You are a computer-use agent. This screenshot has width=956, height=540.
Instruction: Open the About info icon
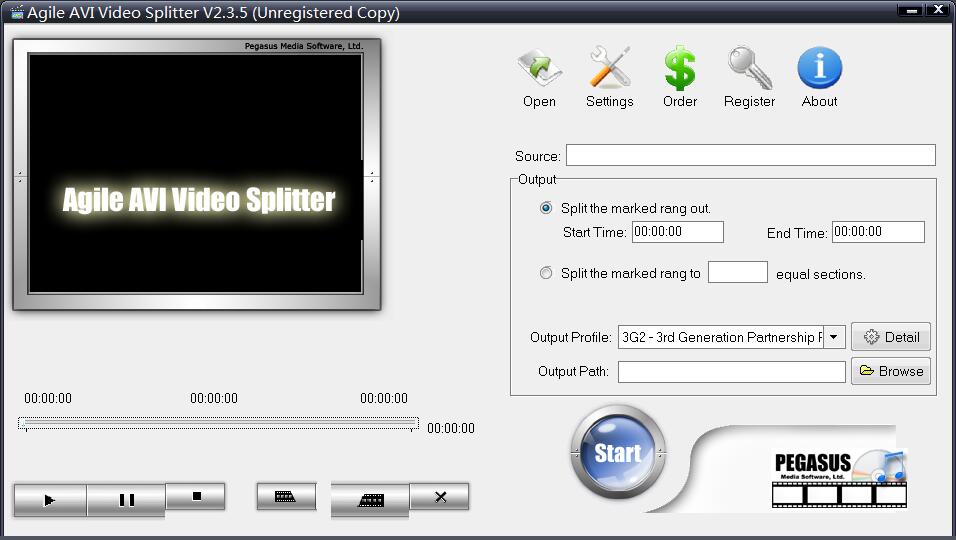coord(819,77)
